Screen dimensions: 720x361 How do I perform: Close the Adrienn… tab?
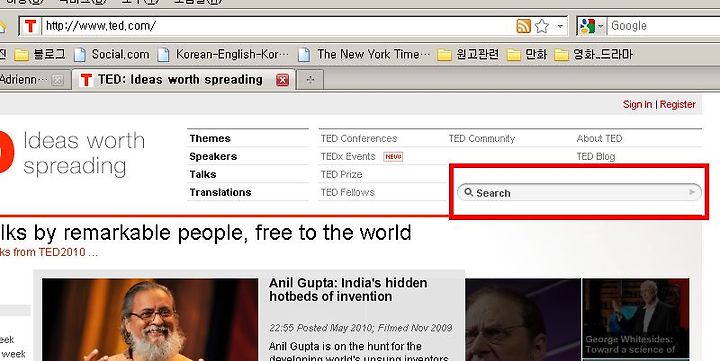click(x=57, y=80)
